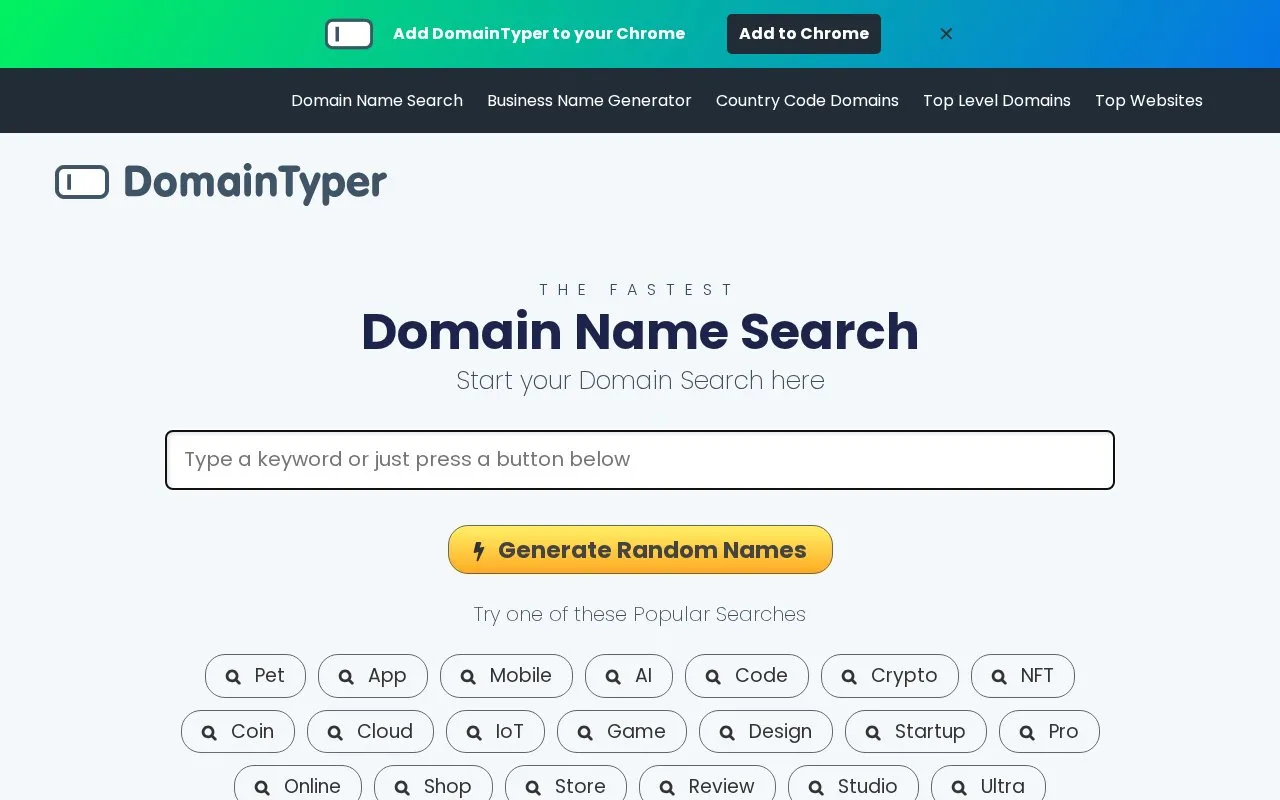Viewport: 1280px width, 800px height.
Task: Click Generate Random Names button
Action: click(x=640, y=550)
